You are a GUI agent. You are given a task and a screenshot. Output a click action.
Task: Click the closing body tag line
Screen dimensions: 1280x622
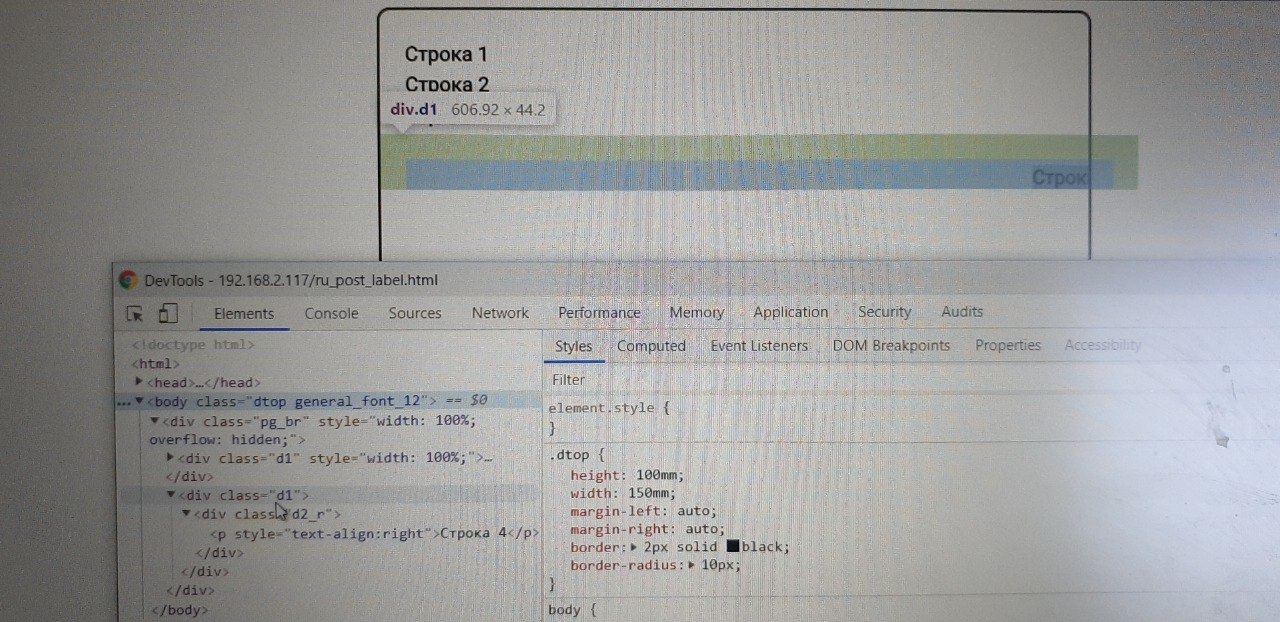click(179, 609)
